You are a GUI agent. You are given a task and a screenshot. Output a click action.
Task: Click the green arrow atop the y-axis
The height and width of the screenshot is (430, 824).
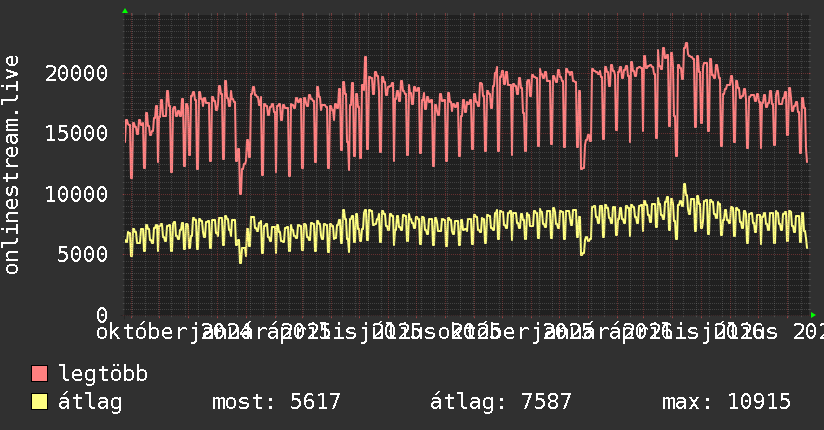tap(125, 11)
